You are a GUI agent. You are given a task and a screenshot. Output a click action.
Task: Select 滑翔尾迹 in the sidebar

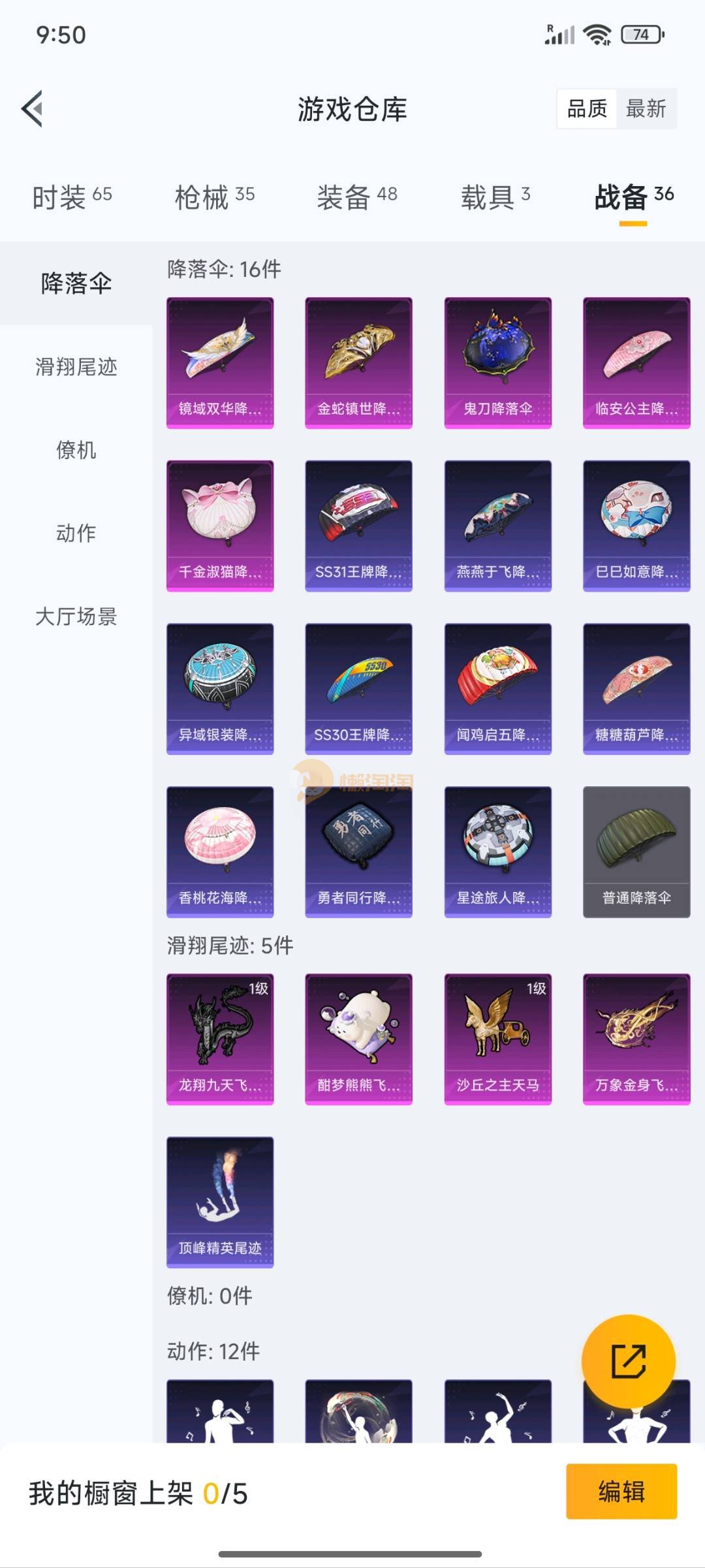(76, 367)
